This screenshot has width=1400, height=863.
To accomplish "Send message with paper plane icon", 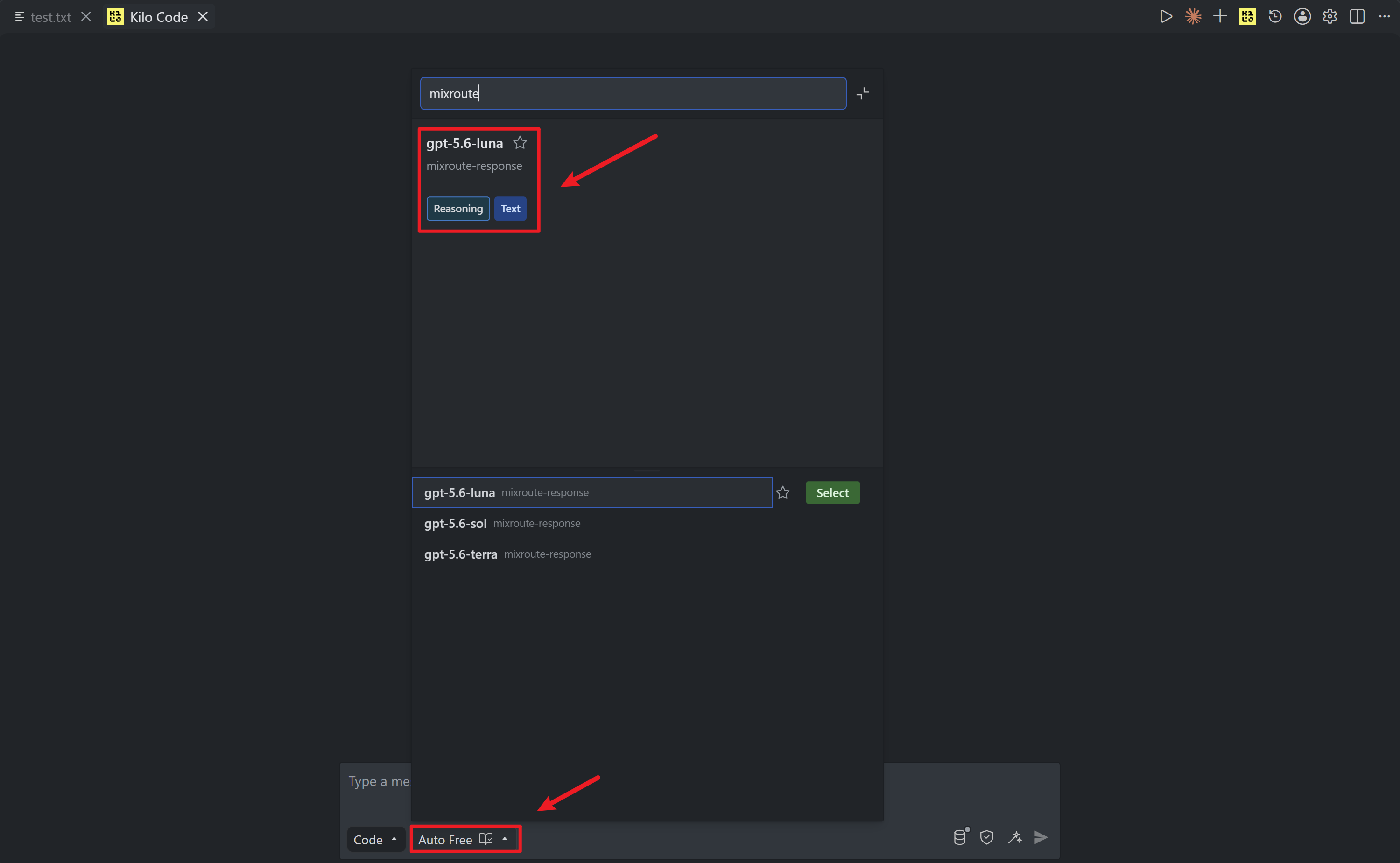I will coord(1041,837).
